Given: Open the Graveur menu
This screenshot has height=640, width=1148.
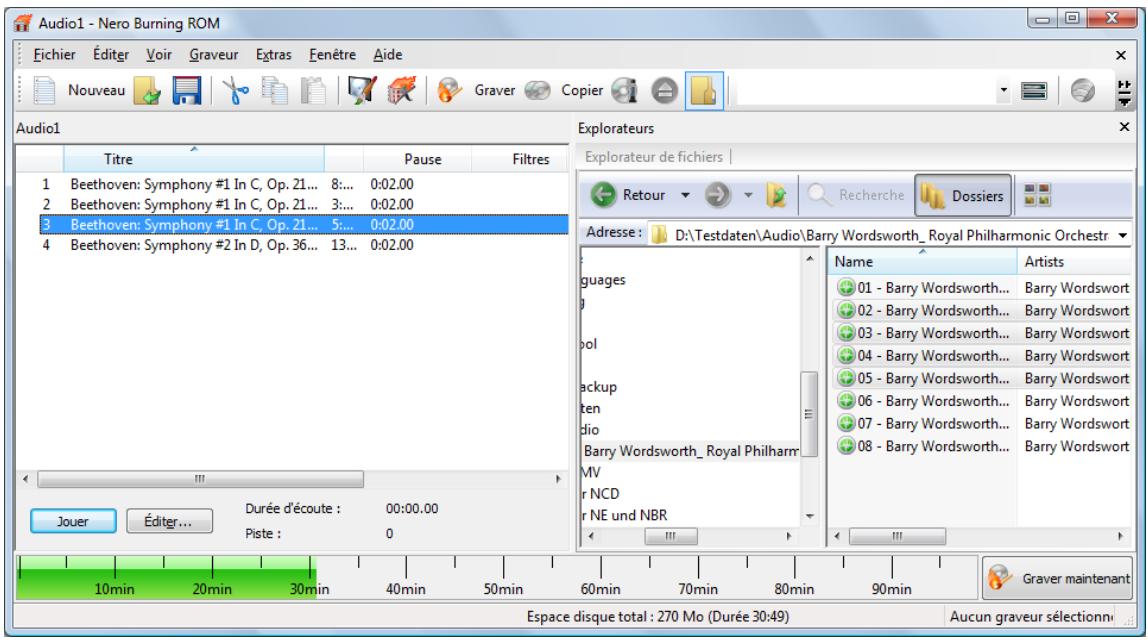Looking at the screenshot, I should [214, 55].
